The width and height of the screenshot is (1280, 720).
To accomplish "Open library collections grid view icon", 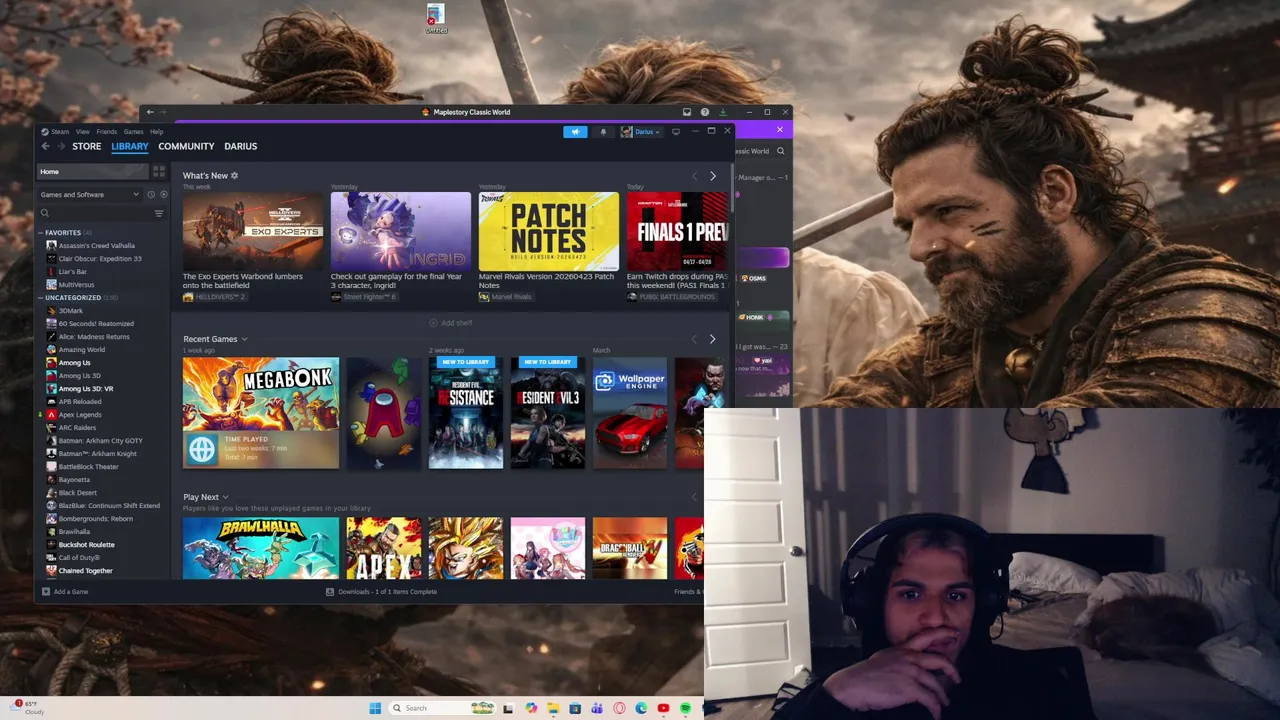I will click(159, 172).
